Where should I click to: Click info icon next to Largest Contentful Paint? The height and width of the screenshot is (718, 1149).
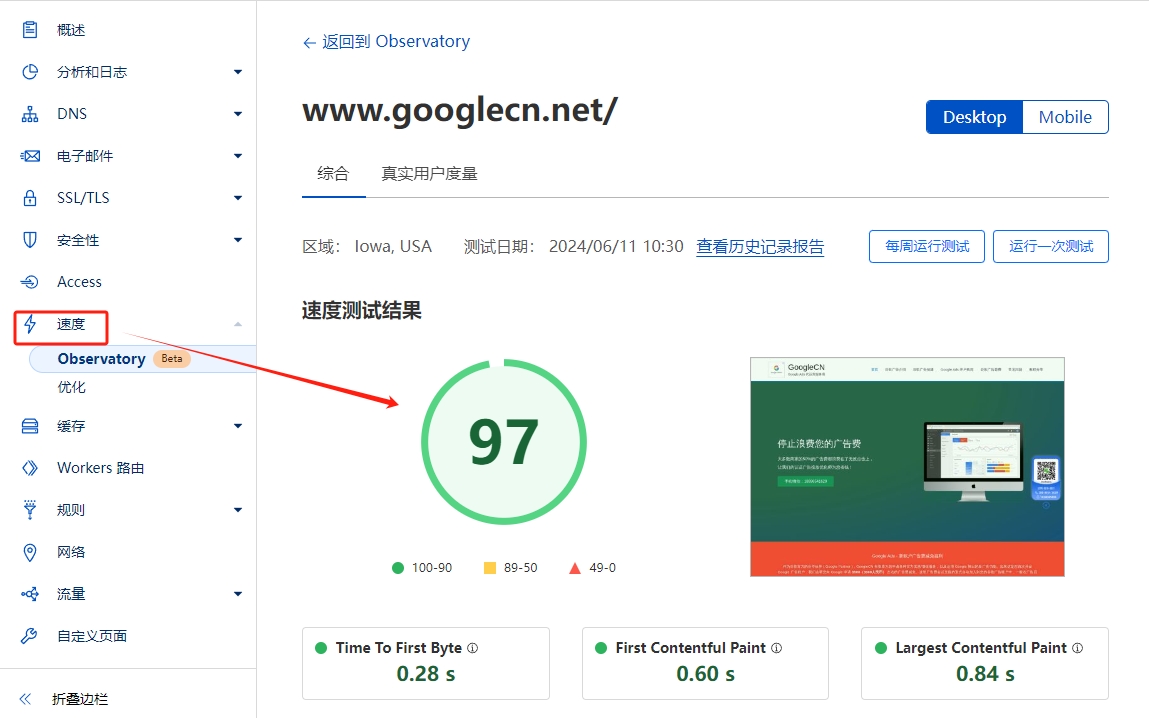point(1077,648)
